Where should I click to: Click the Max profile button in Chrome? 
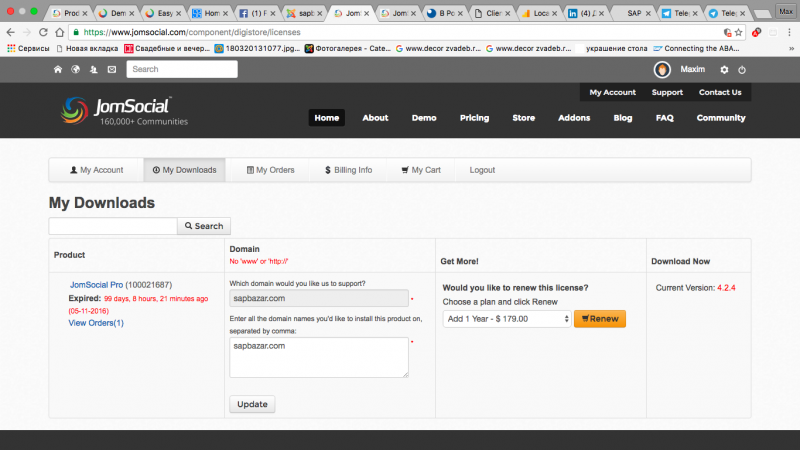785,11
